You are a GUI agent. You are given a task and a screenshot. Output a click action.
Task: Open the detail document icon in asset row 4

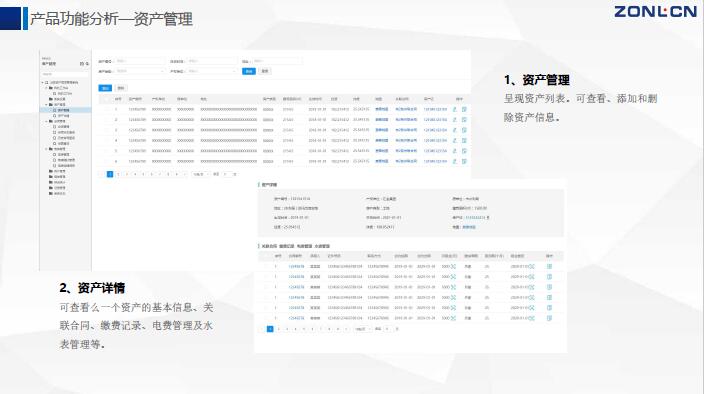(464, 140)
